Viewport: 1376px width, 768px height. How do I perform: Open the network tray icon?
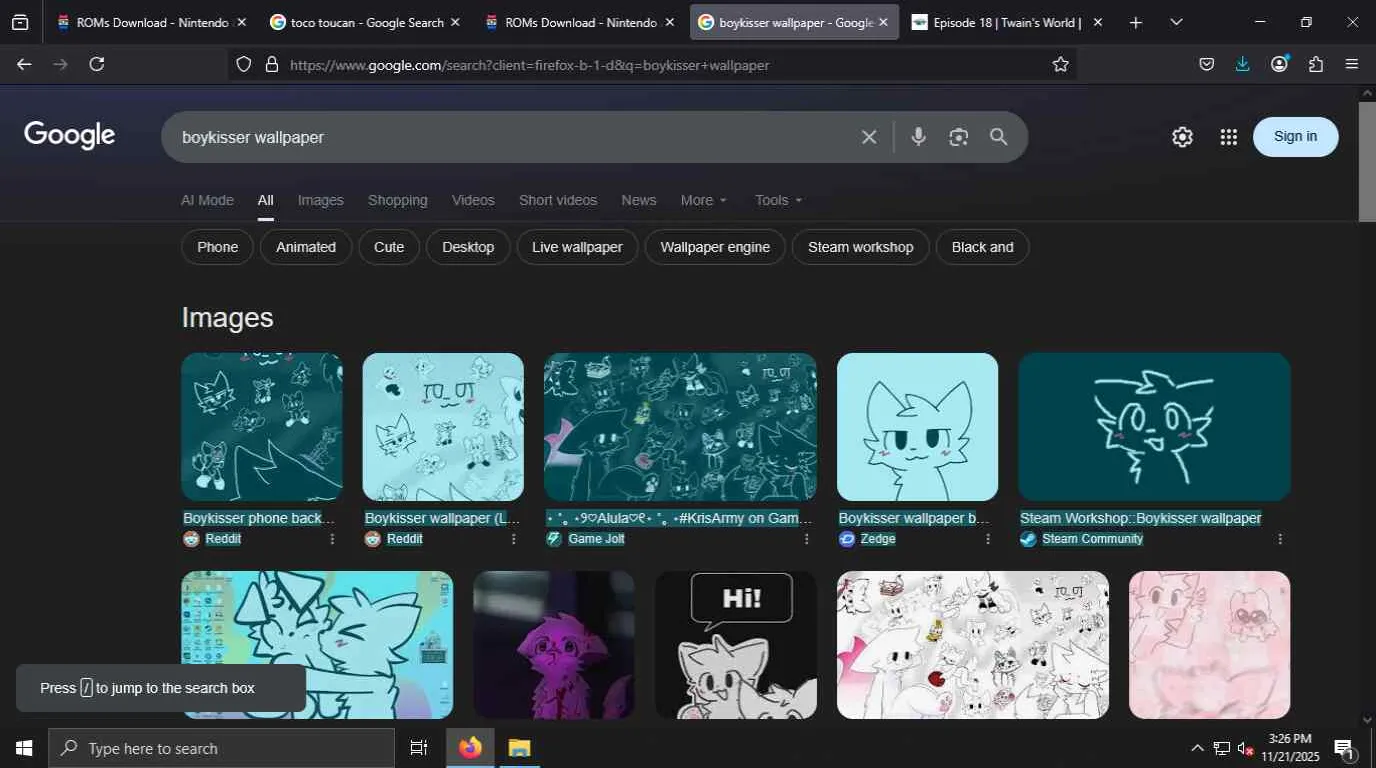(1221, 748)
